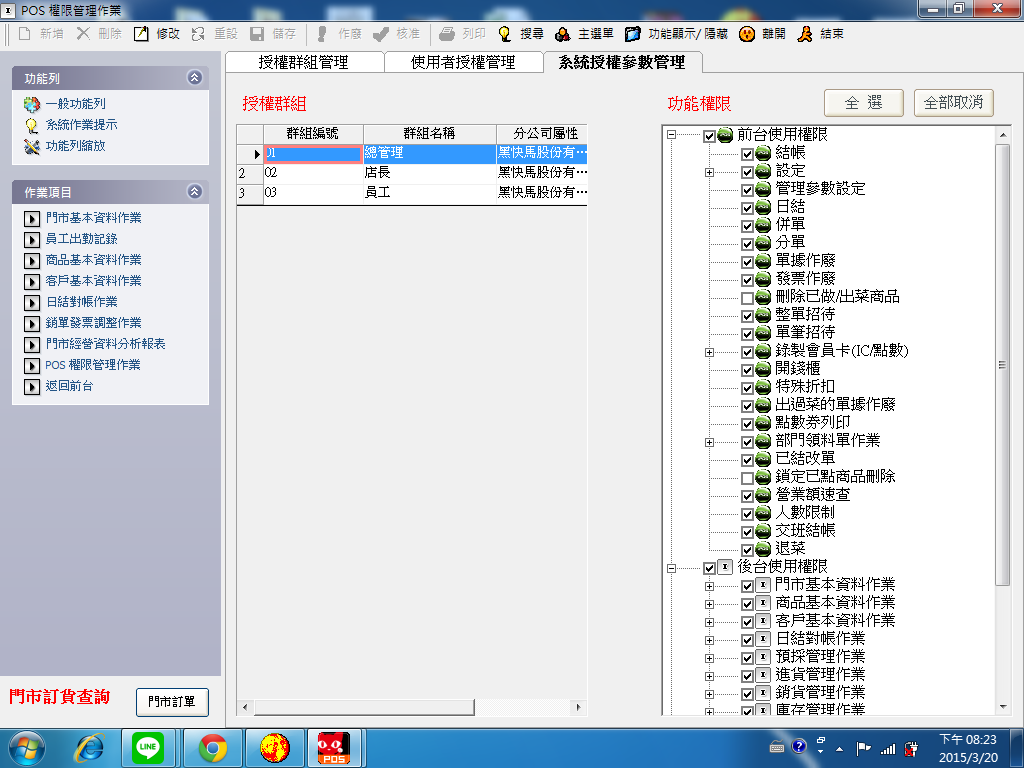Viewport: 1024px width, 768px height.
Task: Switch to the 使用者授權管理 tab
Action: tap(463, 62)
